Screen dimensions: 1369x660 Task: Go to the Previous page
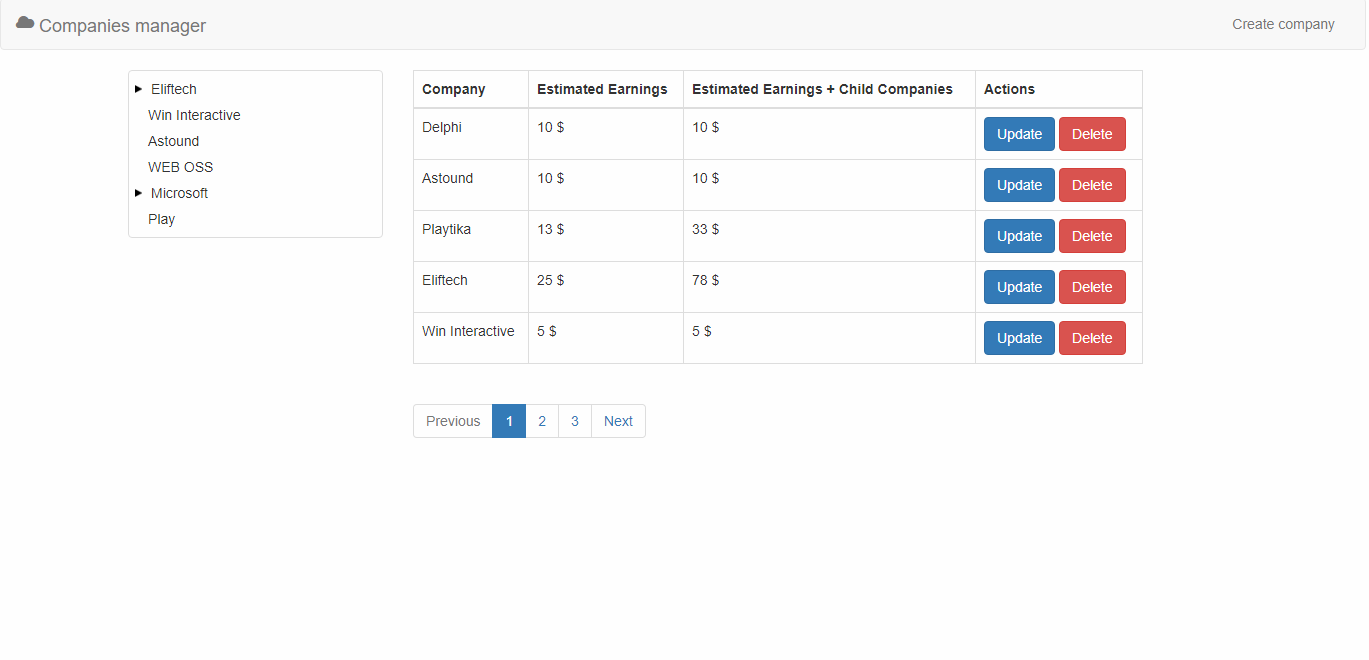click(x=453, y=421)
